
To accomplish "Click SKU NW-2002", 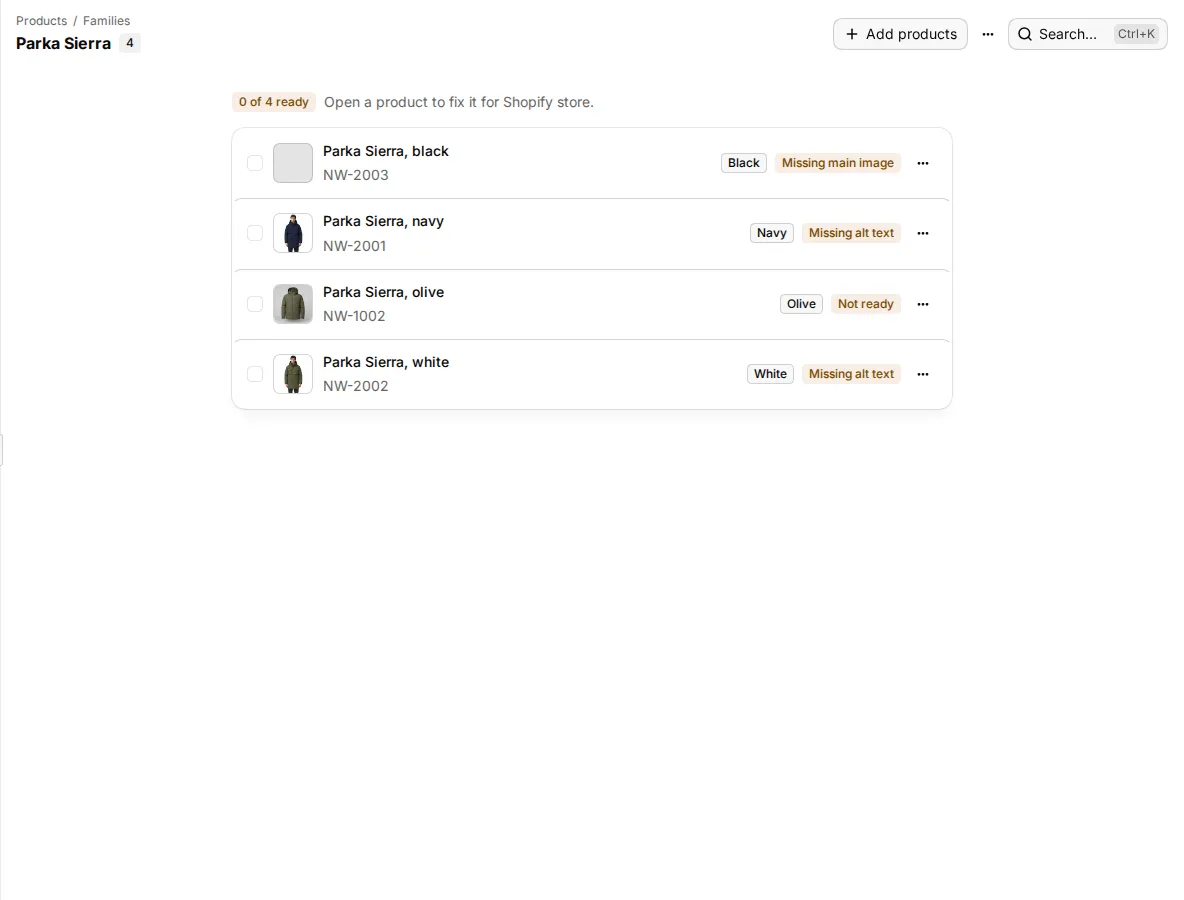I will tap(356, 387).
